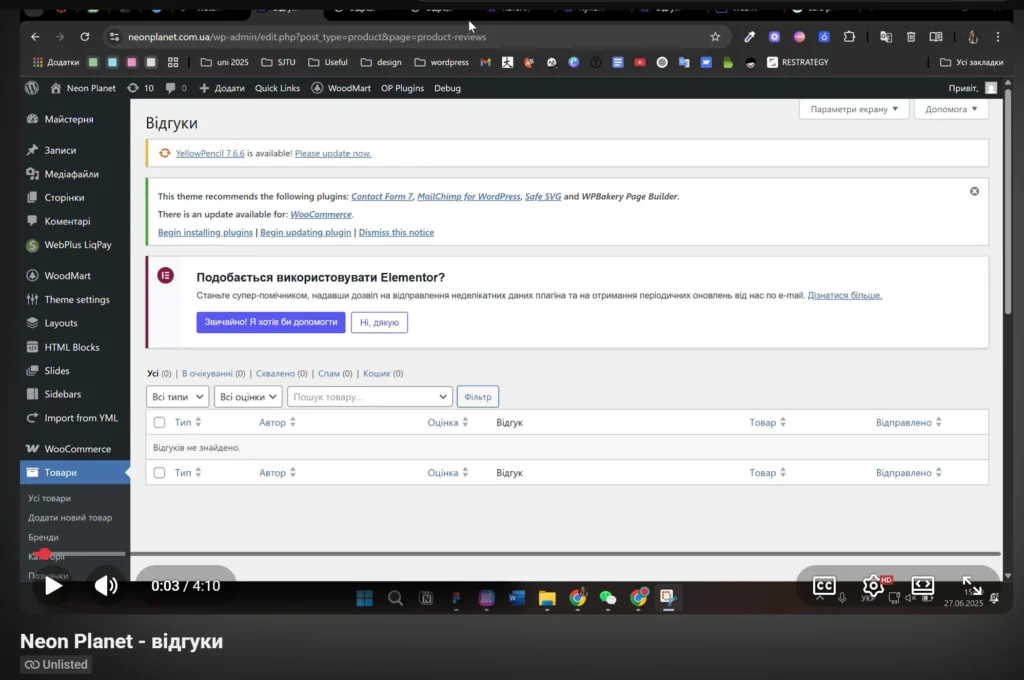Open the wordpress bookmark folder
This screenshot has height=680, width=1024.
click(x=442, y=62)
